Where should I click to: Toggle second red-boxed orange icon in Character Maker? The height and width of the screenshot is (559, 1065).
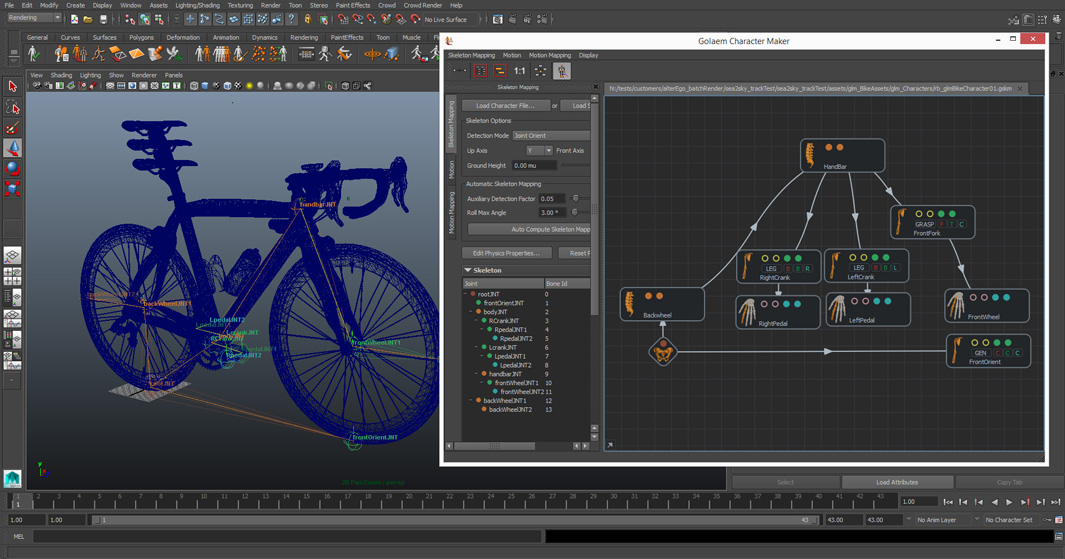pyautogui.click(x=500, y=71)
